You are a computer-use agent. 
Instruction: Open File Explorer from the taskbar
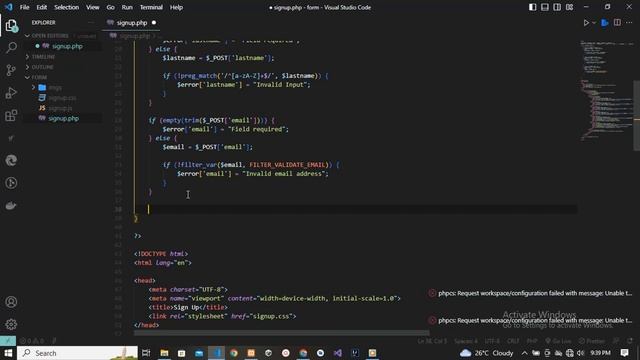(164, 353)
